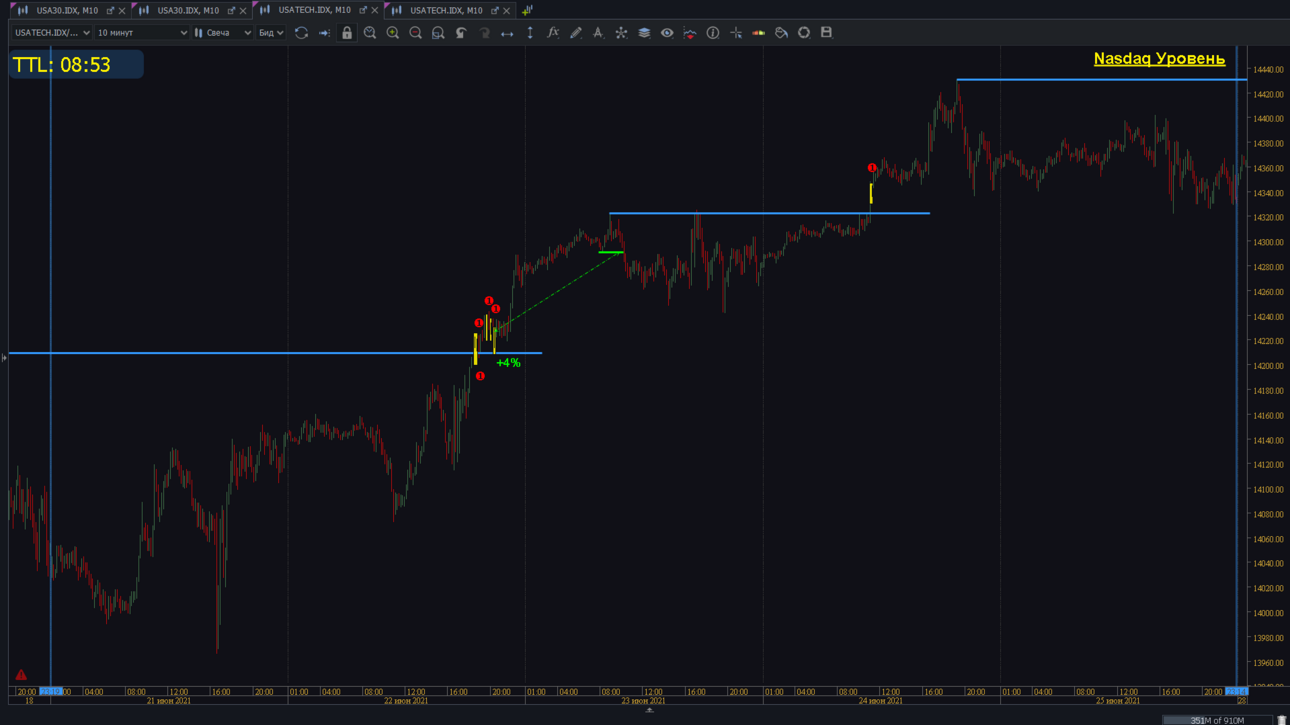This screenshot has height=725, width=1290.
Task: Click the +4% green chart label
Action: click(508, 363)
